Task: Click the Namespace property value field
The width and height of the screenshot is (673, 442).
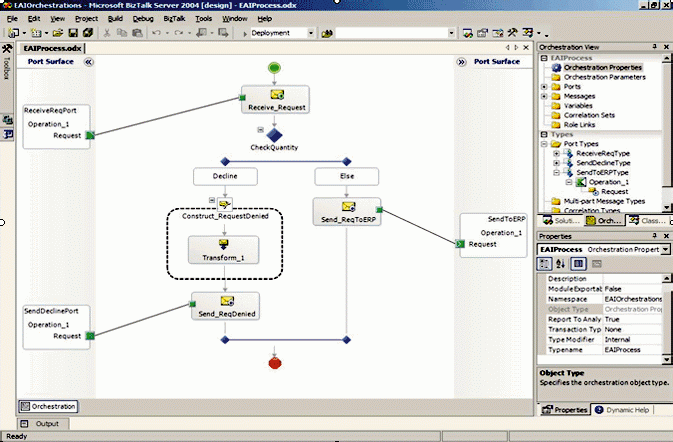Action: coord(634,299)
